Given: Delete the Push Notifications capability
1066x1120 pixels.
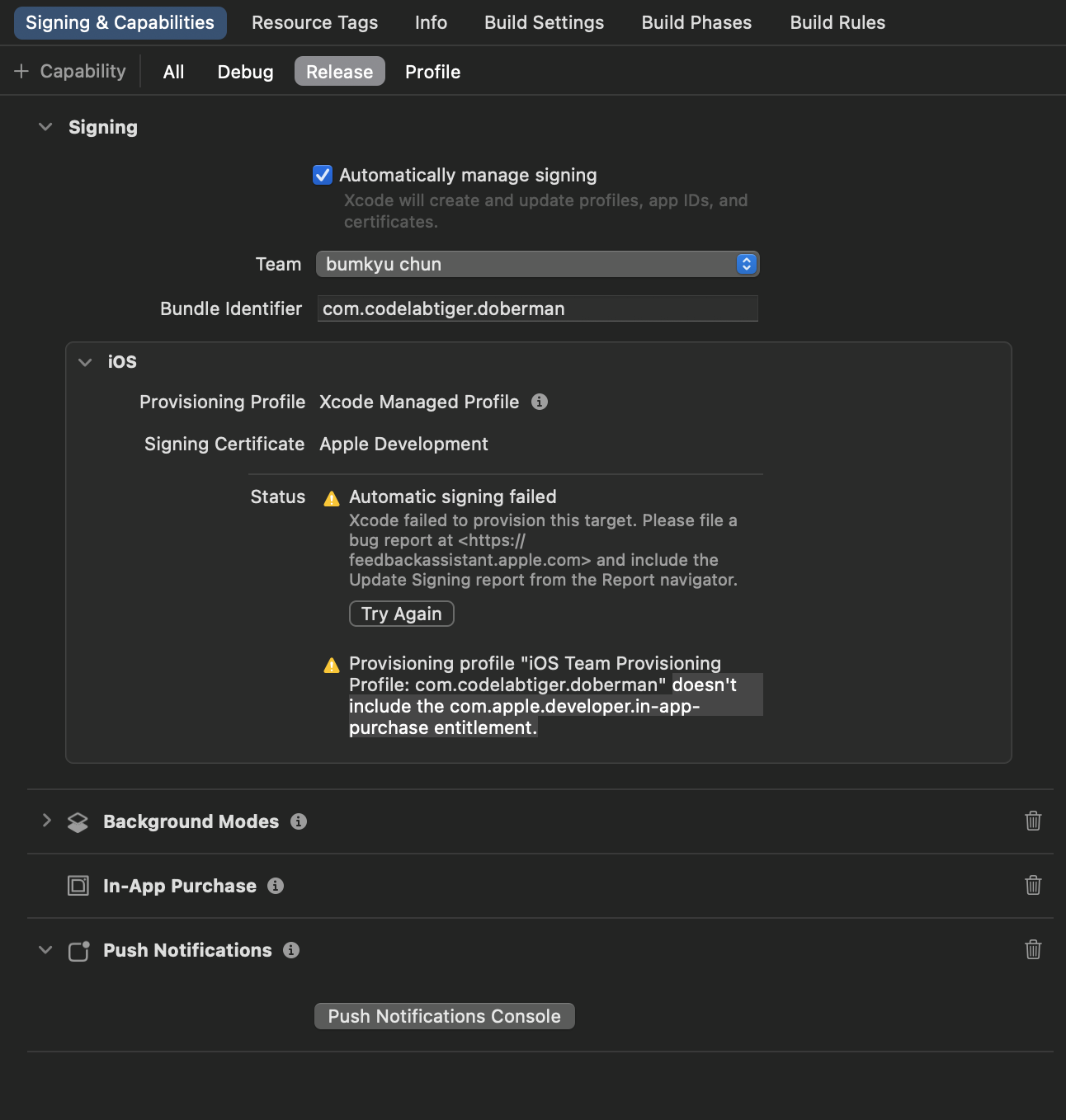Looking at the screenshot, I should click(x=1033, y=949).
